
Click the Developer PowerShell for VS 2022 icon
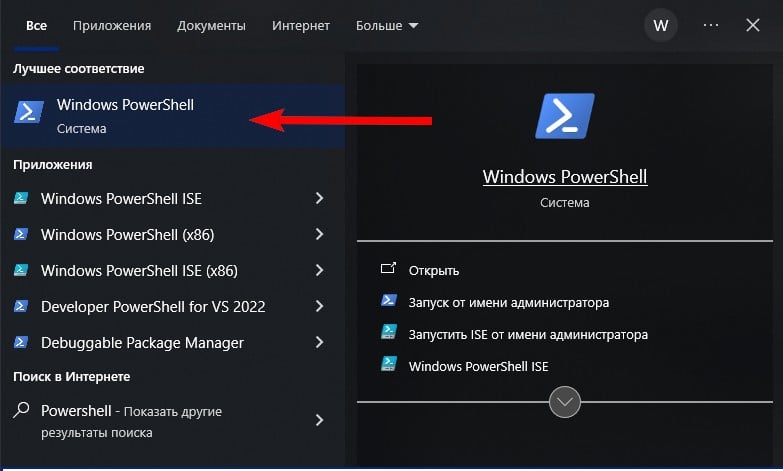21,307
